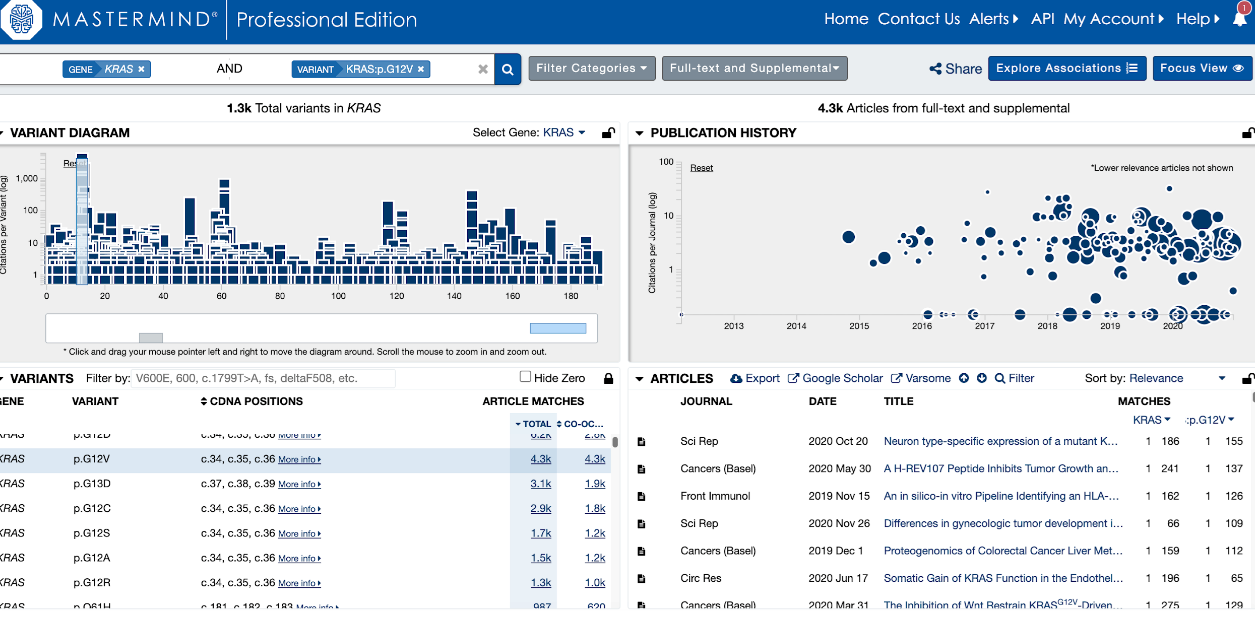Change the Sort by Relevance dropdown
Viewport: 1255px width, 621px height.
tap(1177, 378)
